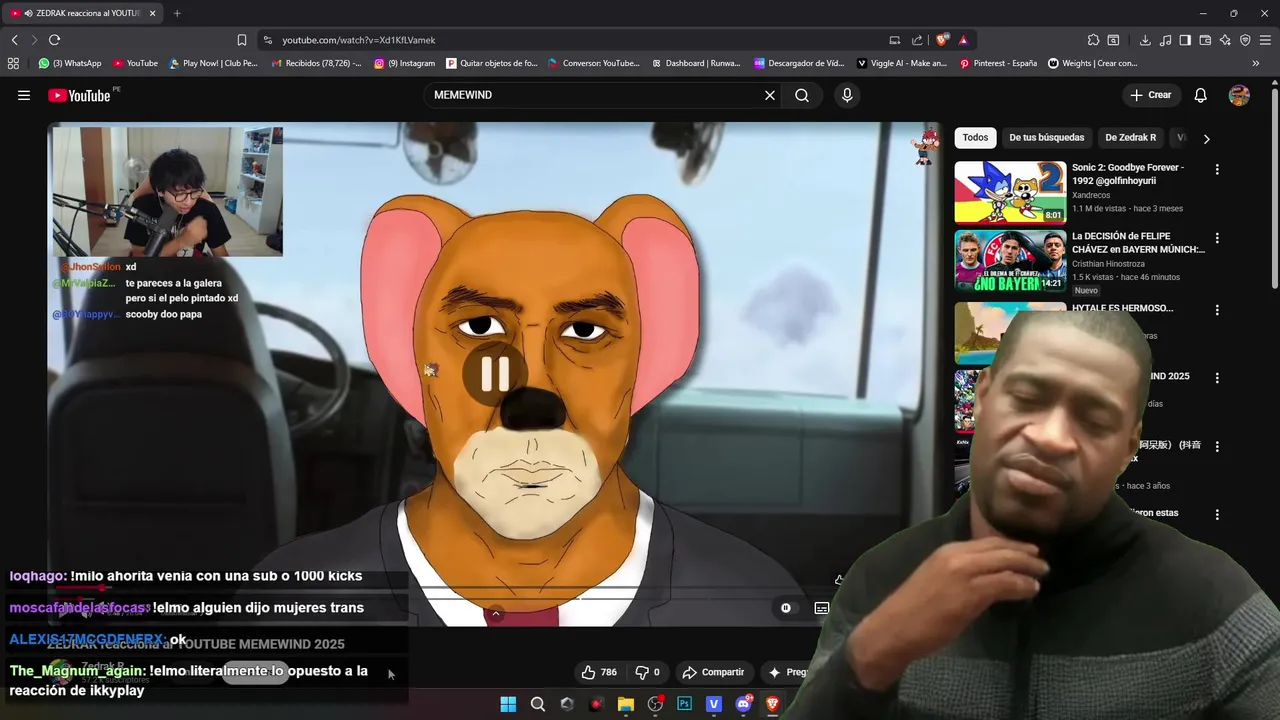Click the install/cast screen icon in the address bar
The height and width of the screenshot is (720, 1280).
pos(895,40)
